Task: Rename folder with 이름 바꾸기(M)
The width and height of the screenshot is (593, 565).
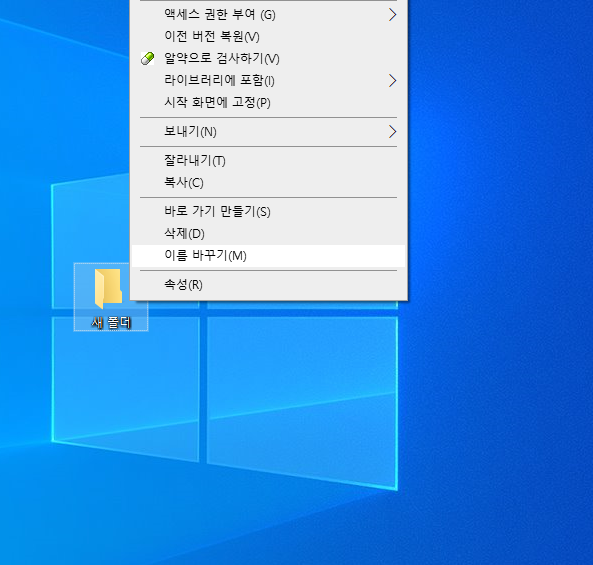Action: coord(269,256)
